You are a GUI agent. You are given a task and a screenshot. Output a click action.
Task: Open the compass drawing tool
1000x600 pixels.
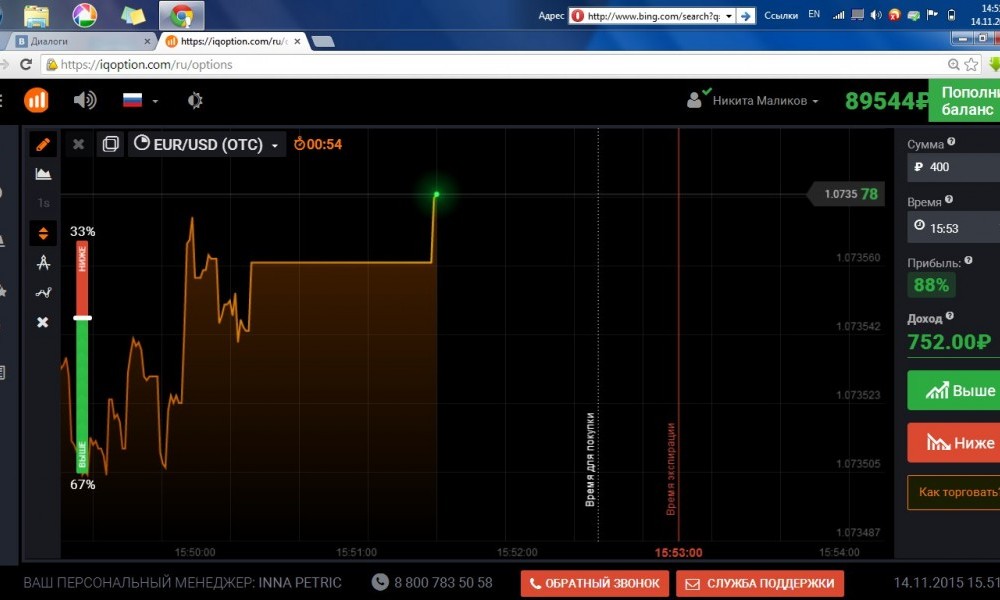(x=43, y=263)
